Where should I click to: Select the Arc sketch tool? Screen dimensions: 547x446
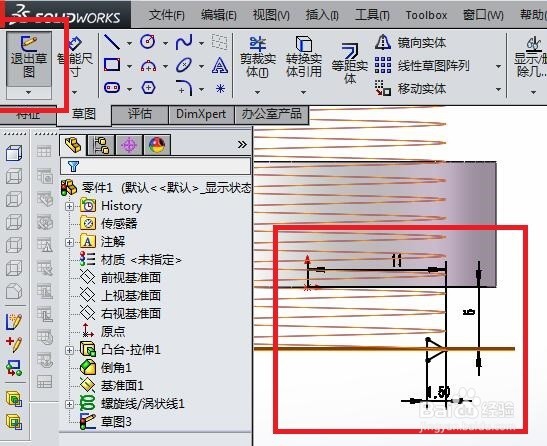click(x=148, y=65)
